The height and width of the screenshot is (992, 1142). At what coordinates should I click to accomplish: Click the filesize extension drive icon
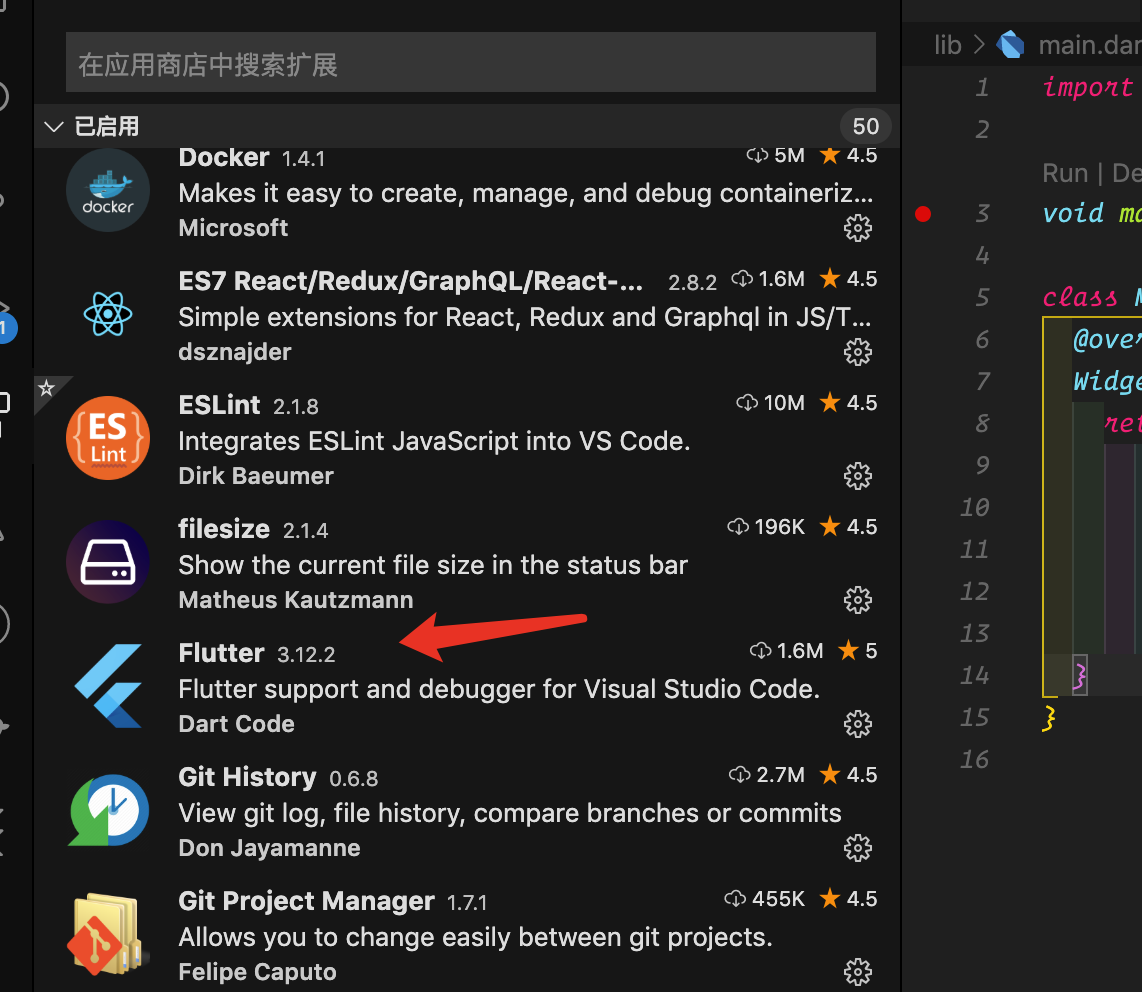click(x=108, y=562)
